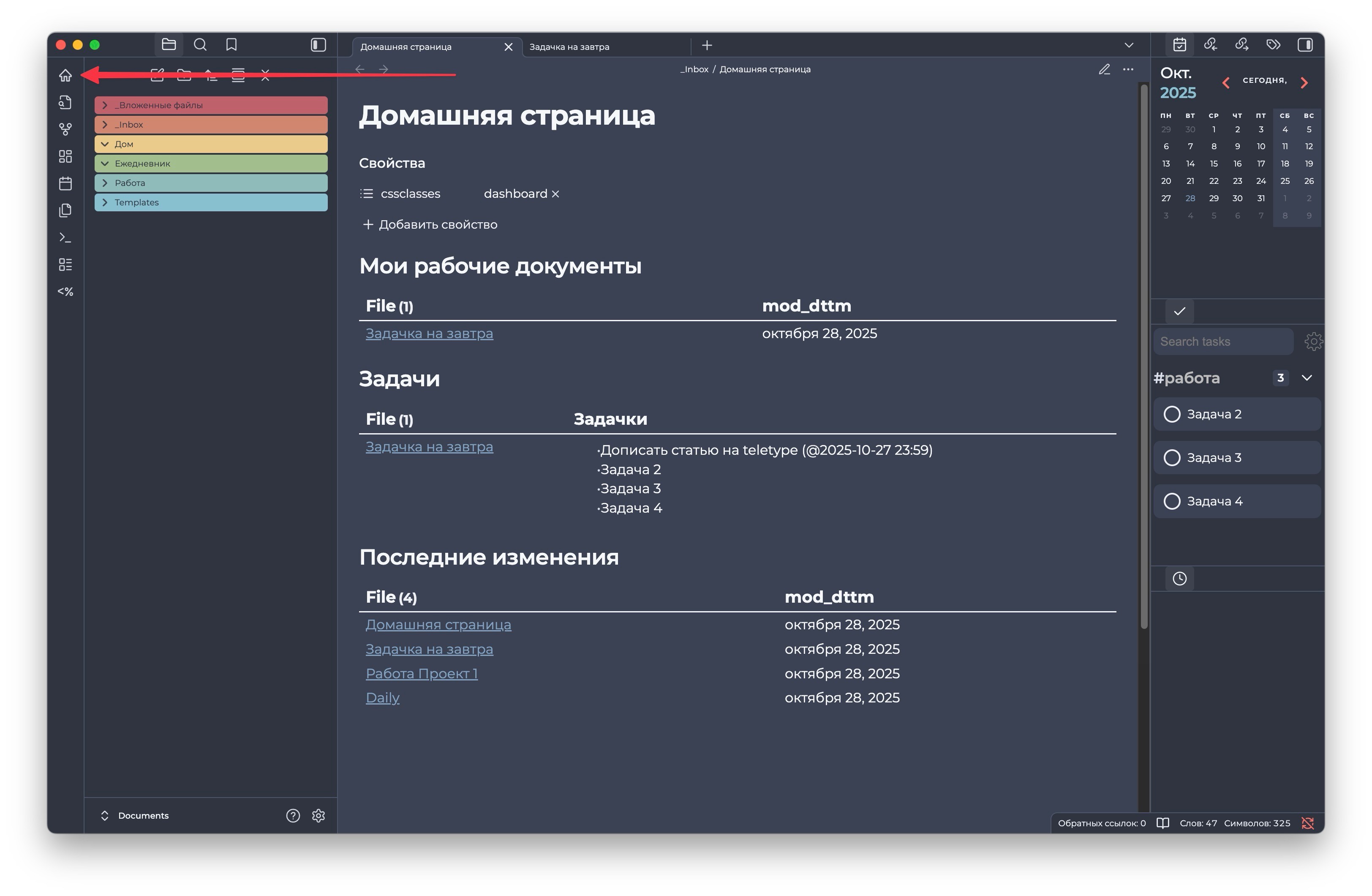
Task: Open a new tab with the plus button
Action: click(707, 45)
